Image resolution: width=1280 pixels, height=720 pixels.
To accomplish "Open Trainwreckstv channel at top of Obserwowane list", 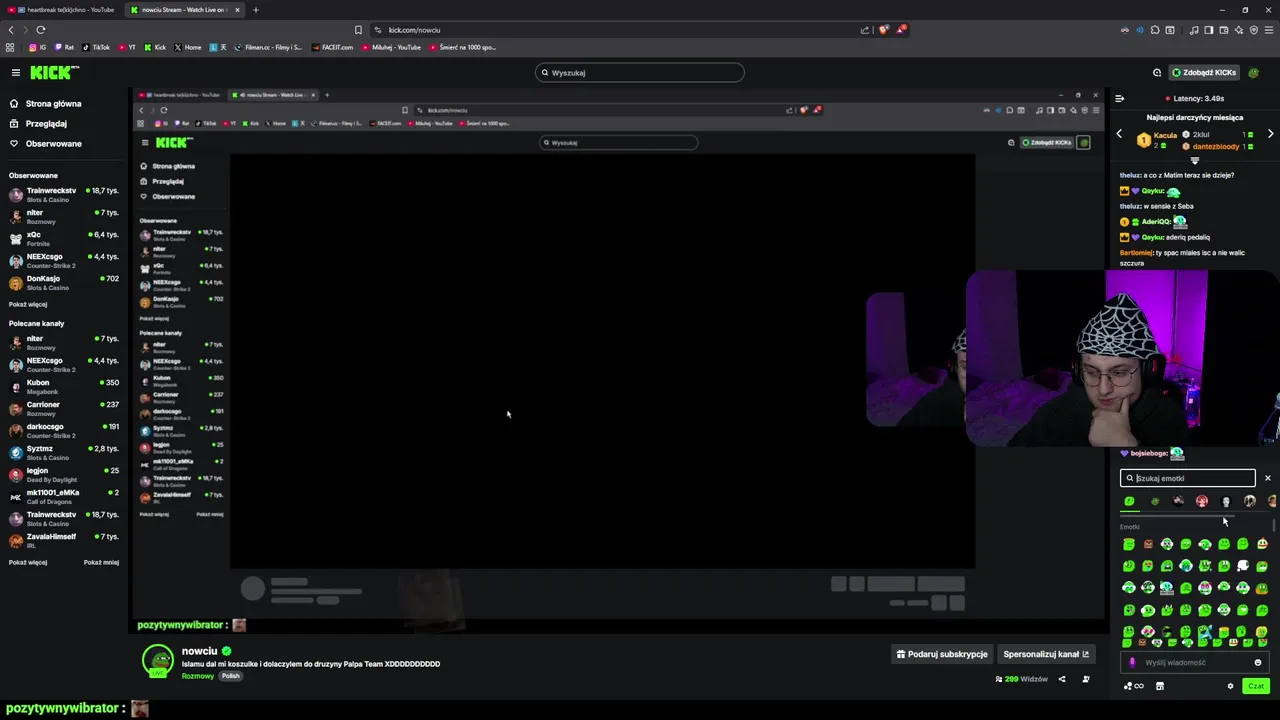I will coord(64,194).
